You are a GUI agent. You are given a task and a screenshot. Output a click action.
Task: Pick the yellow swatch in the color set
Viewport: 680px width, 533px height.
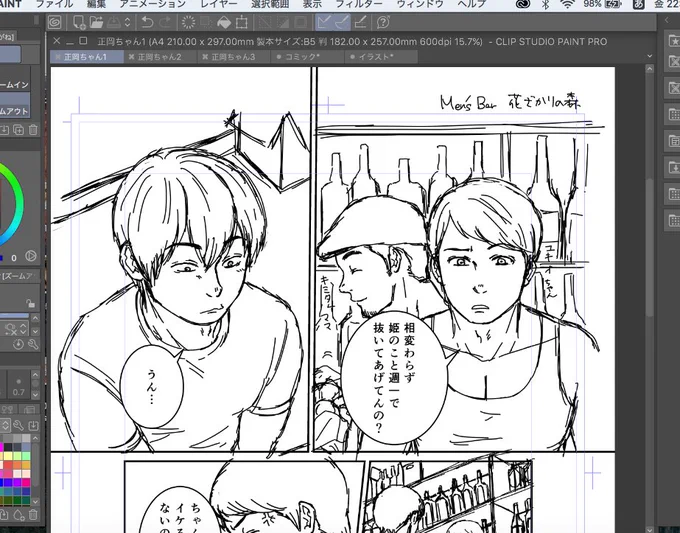click(8, 456)
